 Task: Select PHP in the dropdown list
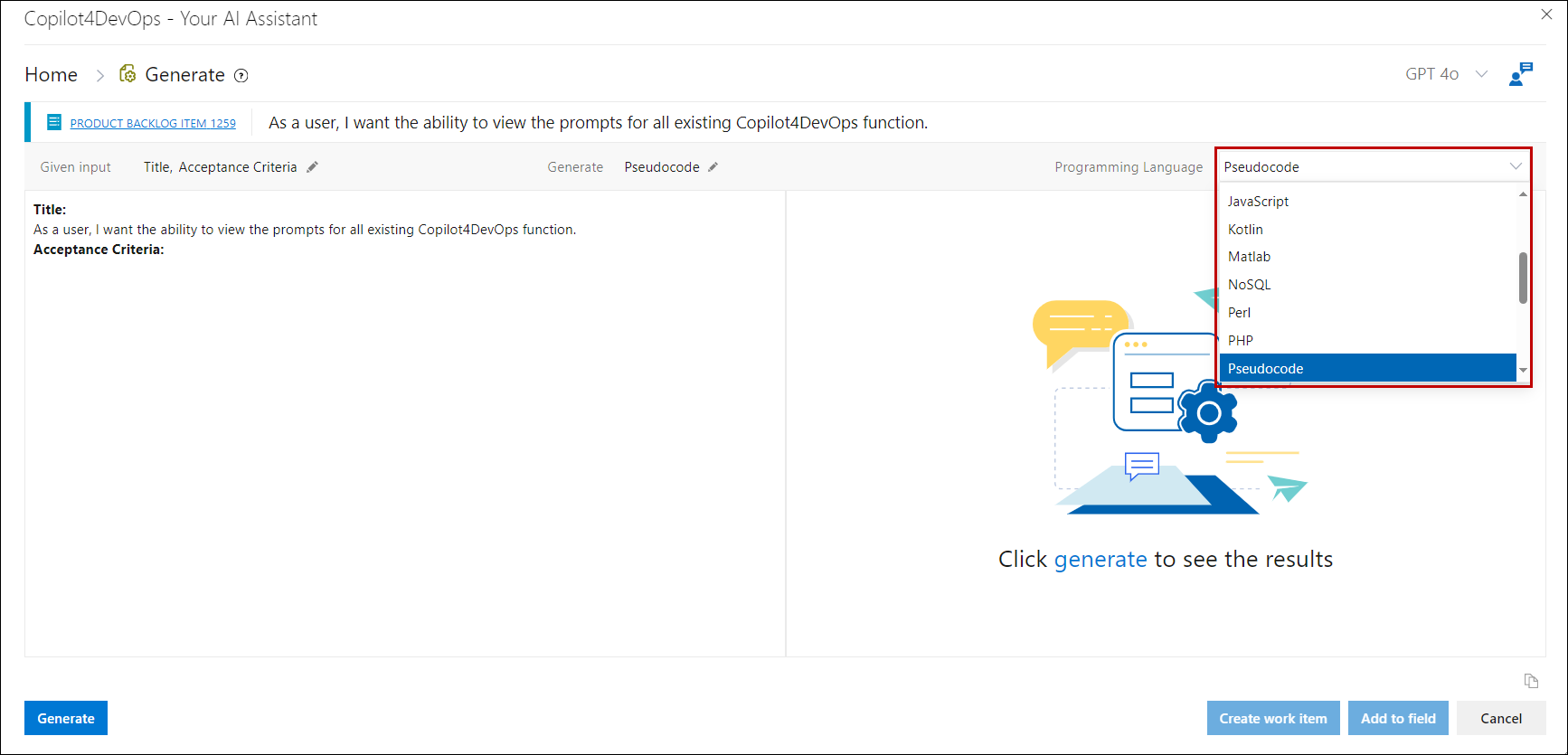[1367, 341]
